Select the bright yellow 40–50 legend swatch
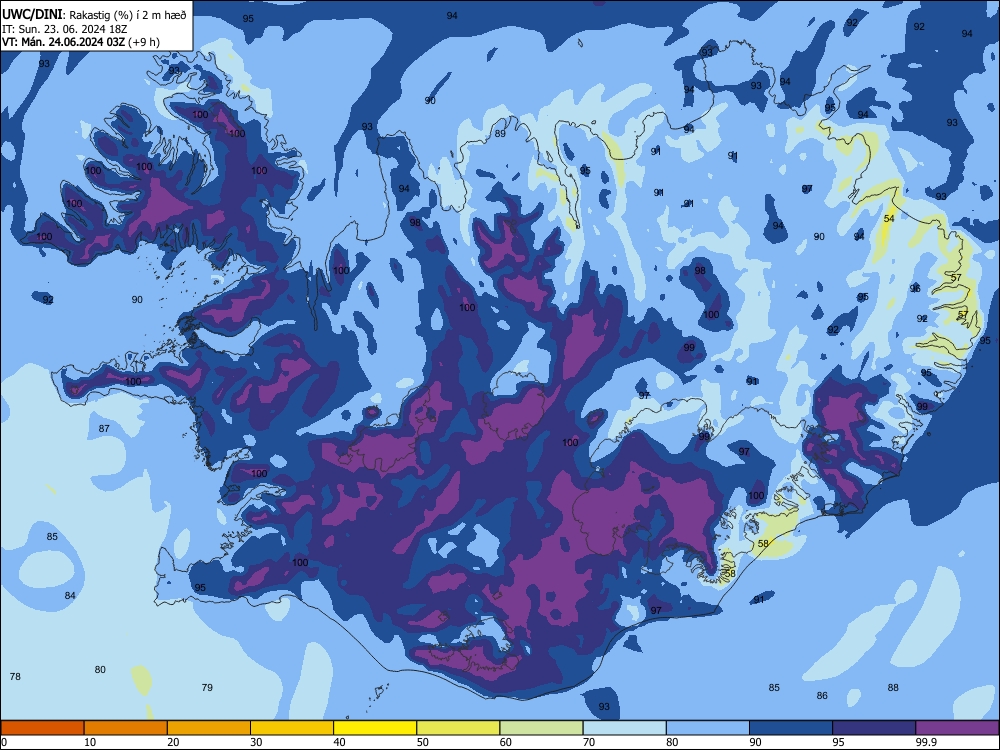Image resolution: width=1000 pixels, height=750 pixels. click(x=375, y=728)
